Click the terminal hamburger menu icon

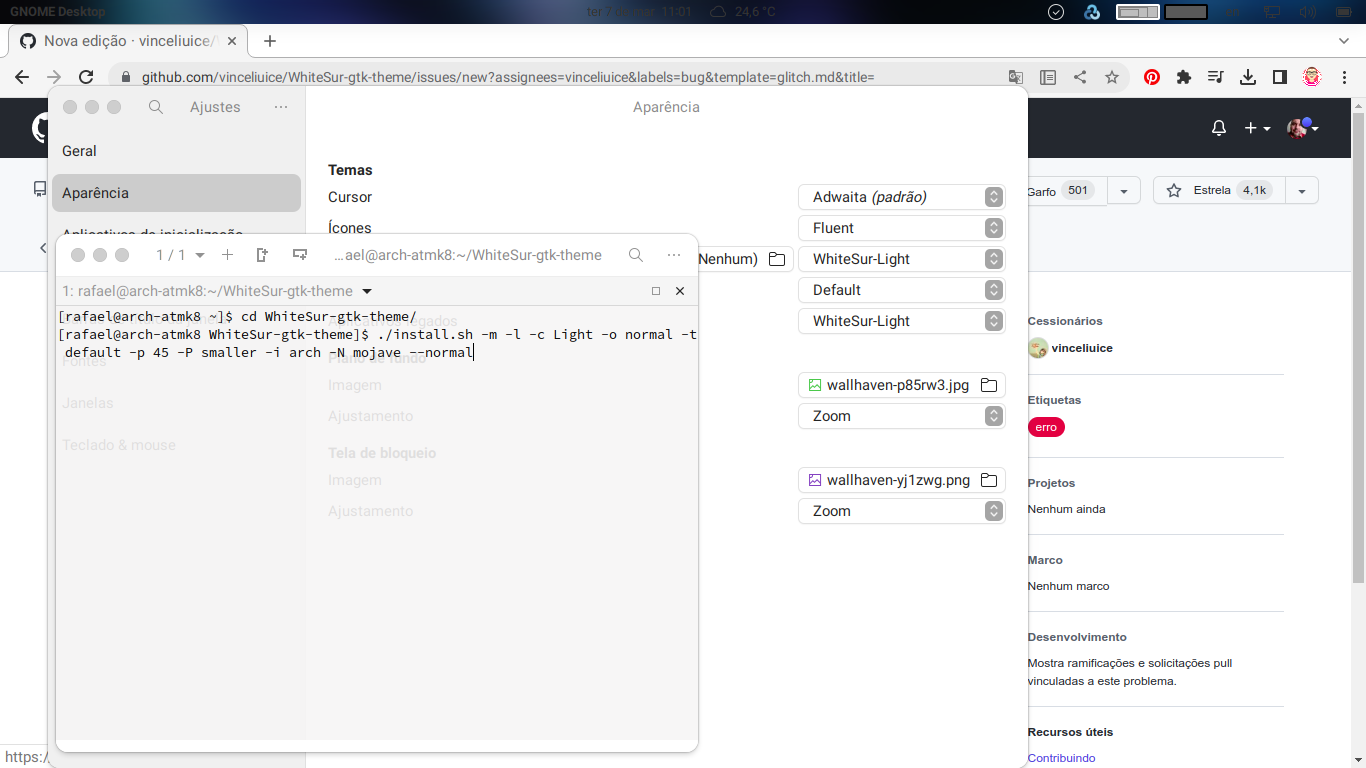(x=675, y=255)
